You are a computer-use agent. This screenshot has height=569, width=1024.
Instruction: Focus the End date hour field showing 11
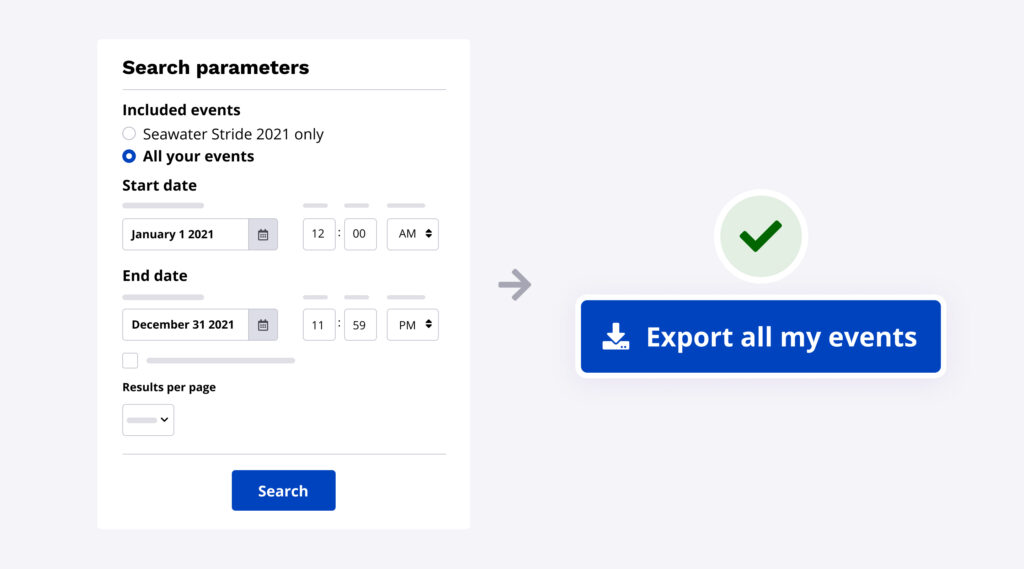(x=319, y=325)
